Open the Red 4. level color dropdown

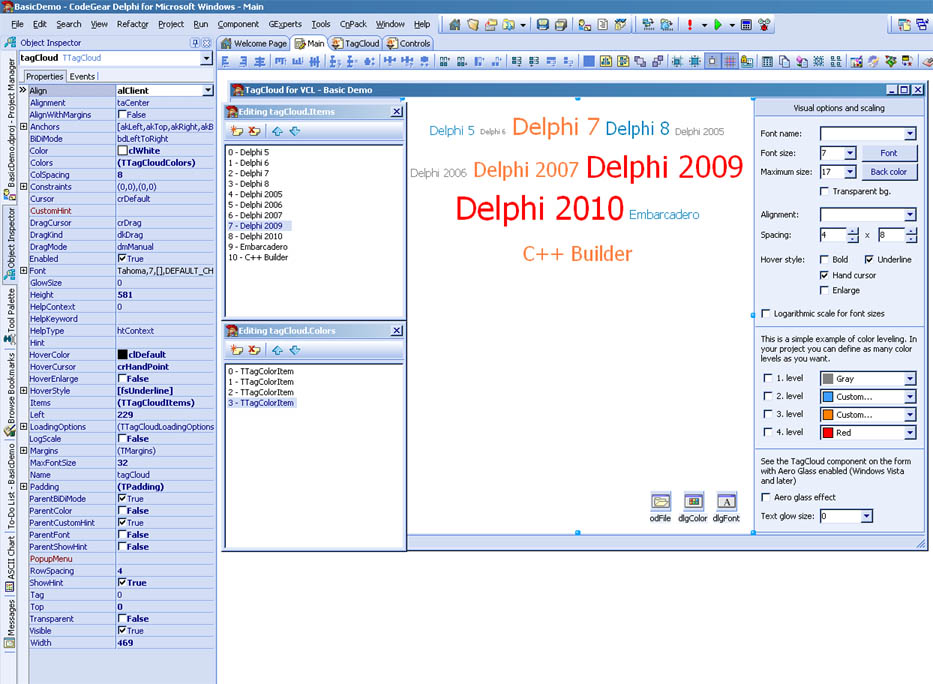click(x=910, y=433)
